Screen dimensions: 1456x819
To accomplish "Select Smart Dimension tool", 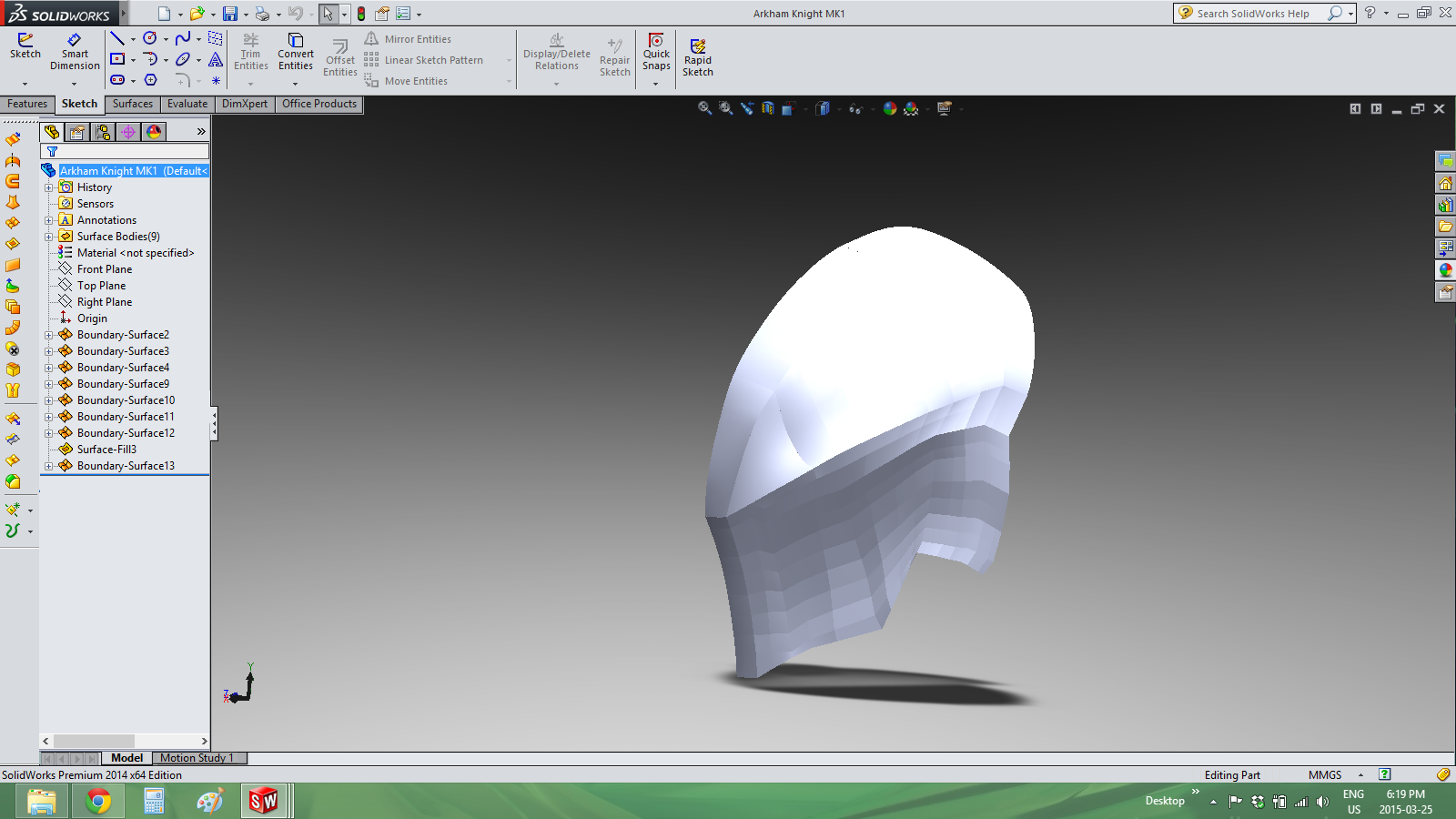I will coord(75,52).
